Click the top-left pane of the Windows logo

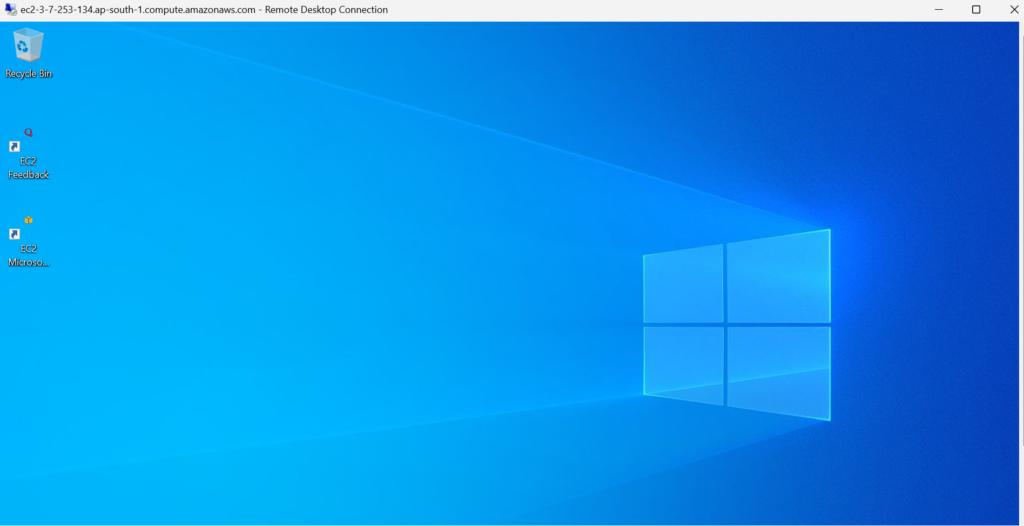tap(683, 284)
